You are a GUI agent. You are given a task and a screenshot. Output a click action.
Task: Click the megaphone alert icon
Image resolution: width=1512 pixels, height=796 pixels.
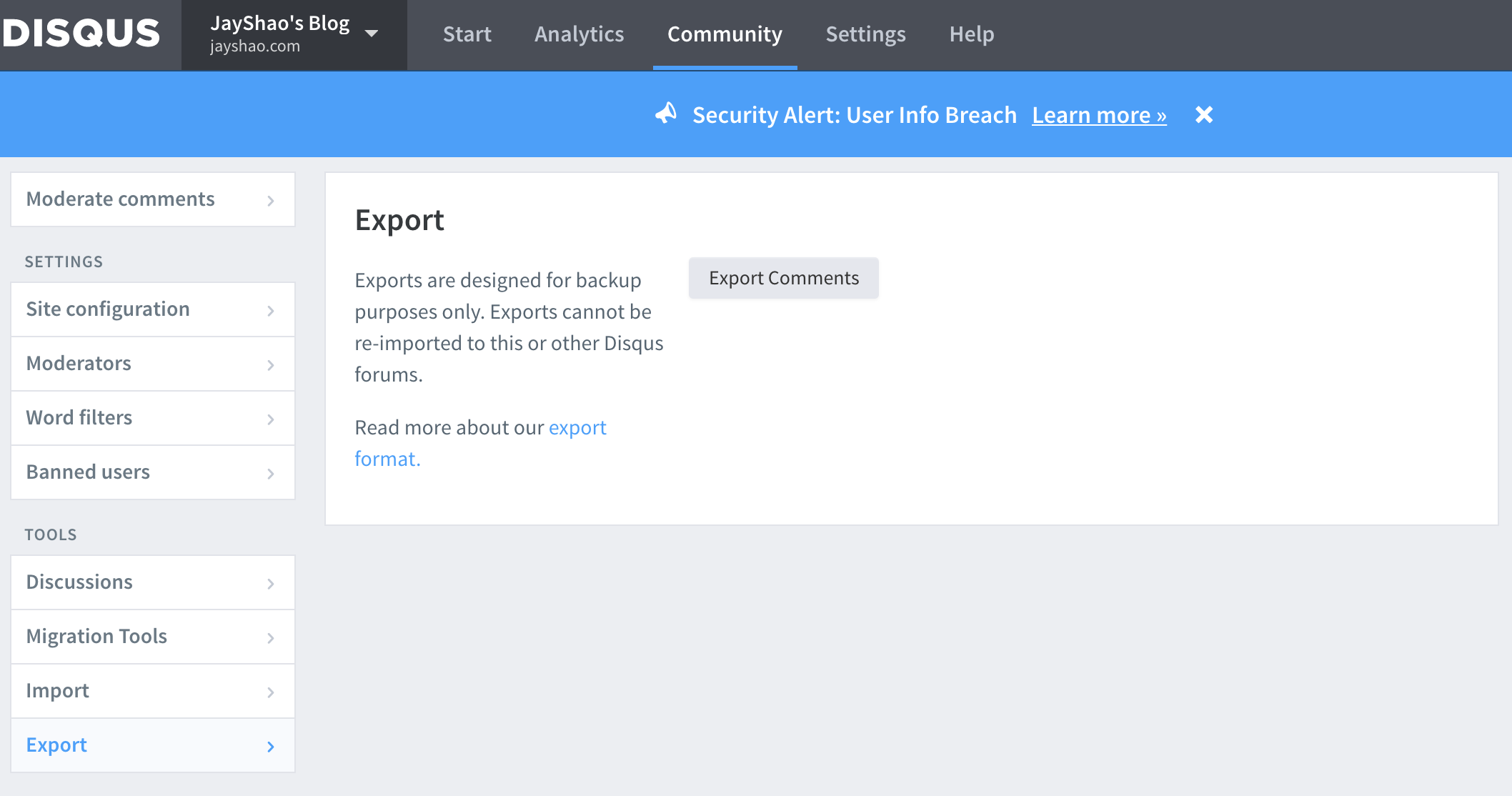point(666,114)
